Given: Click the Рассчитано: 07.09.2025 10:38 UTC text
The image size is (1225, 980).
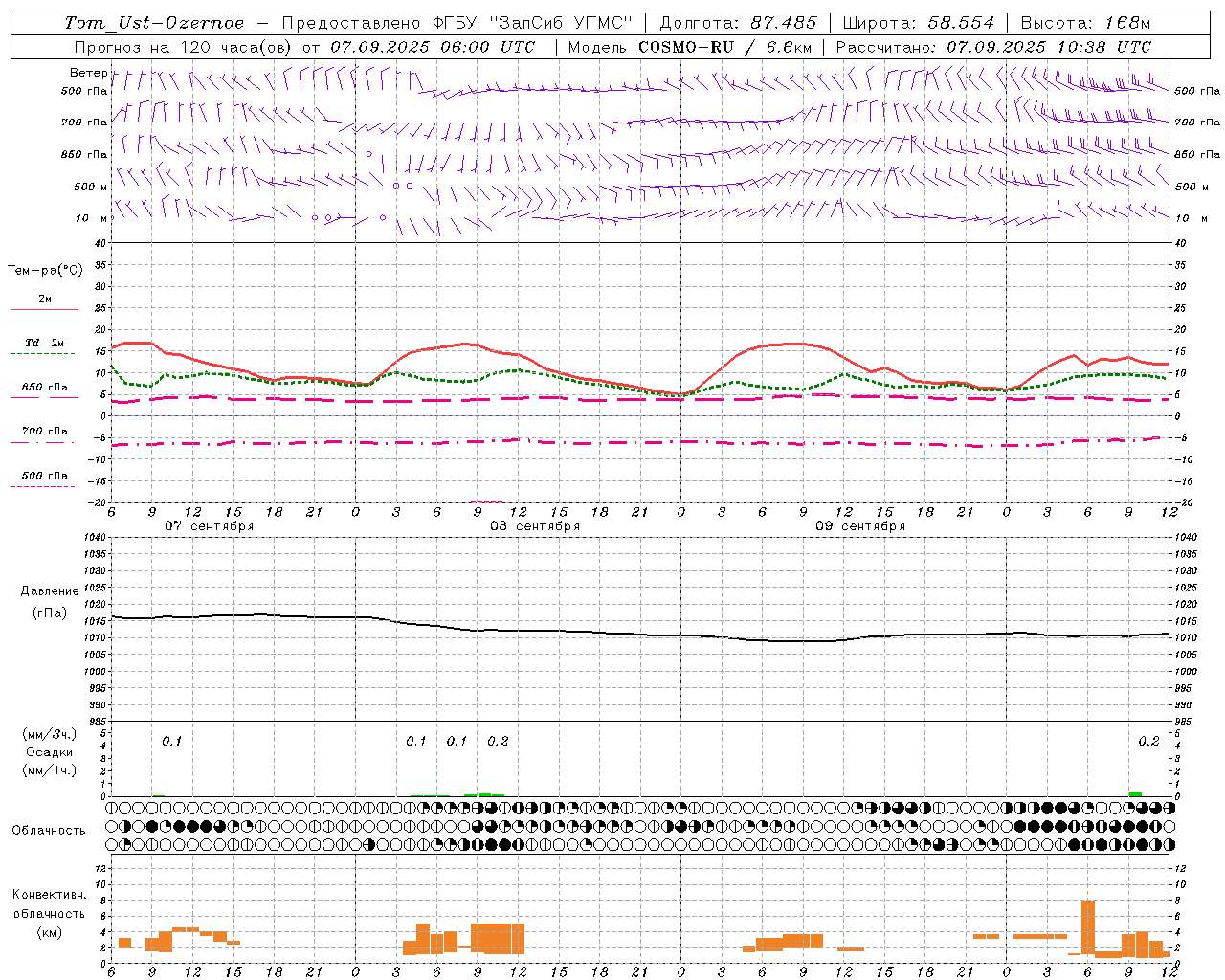Looking at the screenshot, I should click(993, 47).
